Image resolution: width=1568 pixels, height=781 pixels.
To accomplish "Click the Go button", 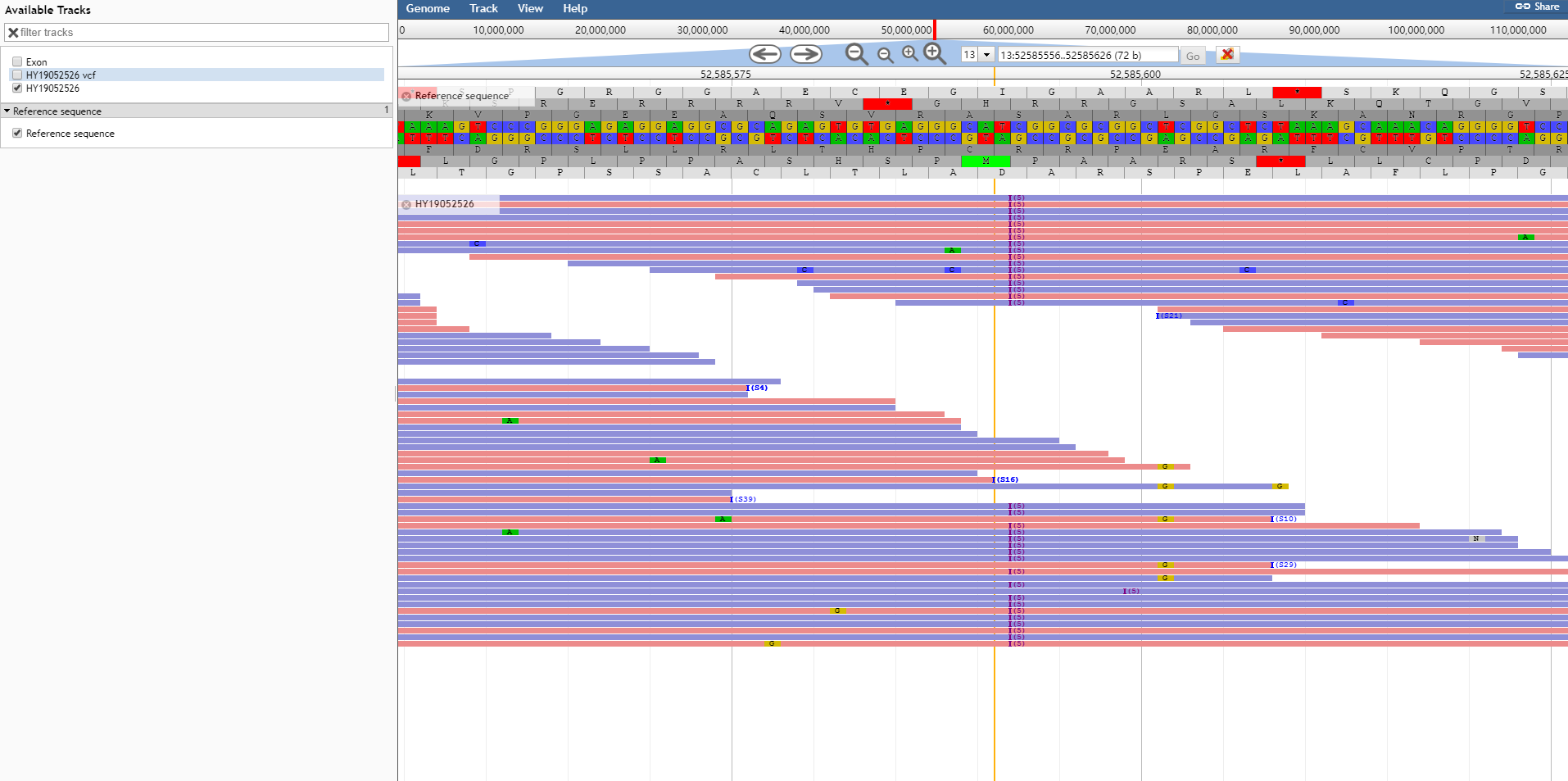I will [x=1193, y=56].
